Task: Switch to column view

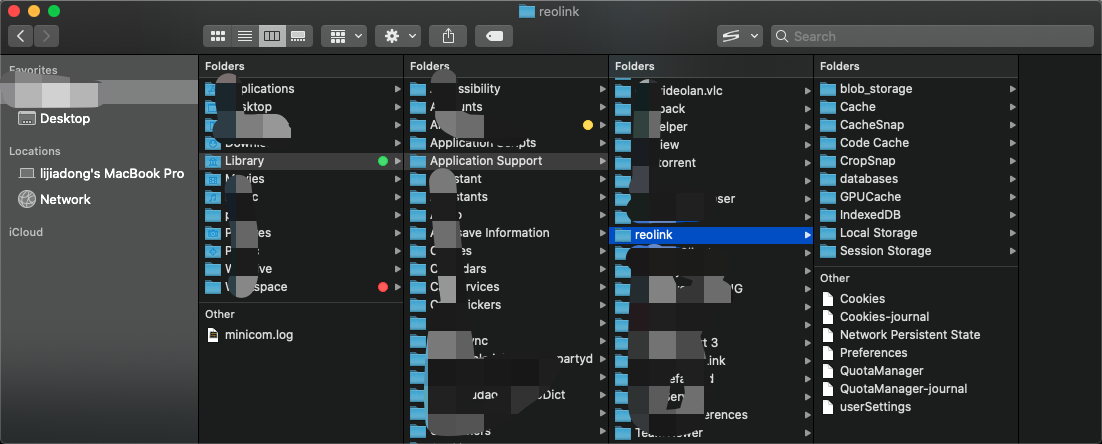Action: pos(271,36)
